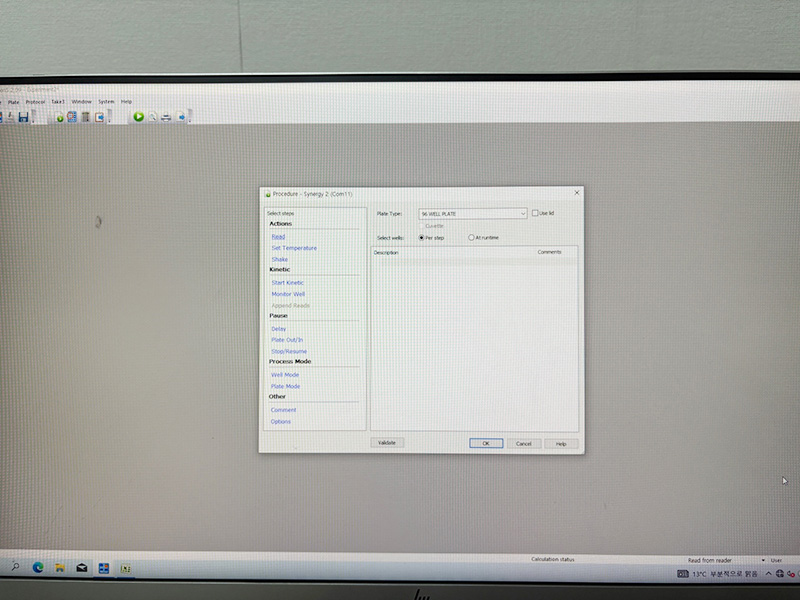Open File Explorer from the taskbar
This screenshot has height=600, width=800.
click(x=60, y=567)
